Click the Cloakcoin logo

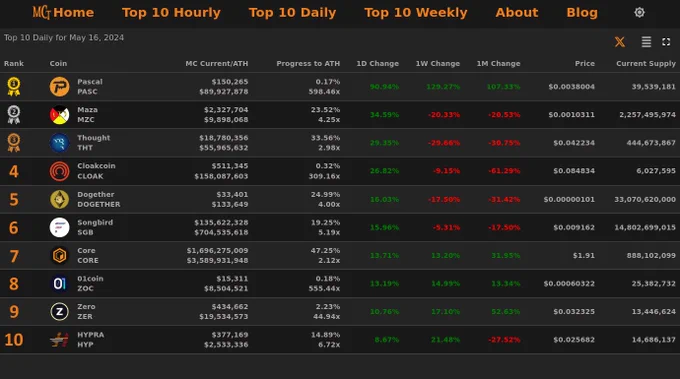pos(59,171)
